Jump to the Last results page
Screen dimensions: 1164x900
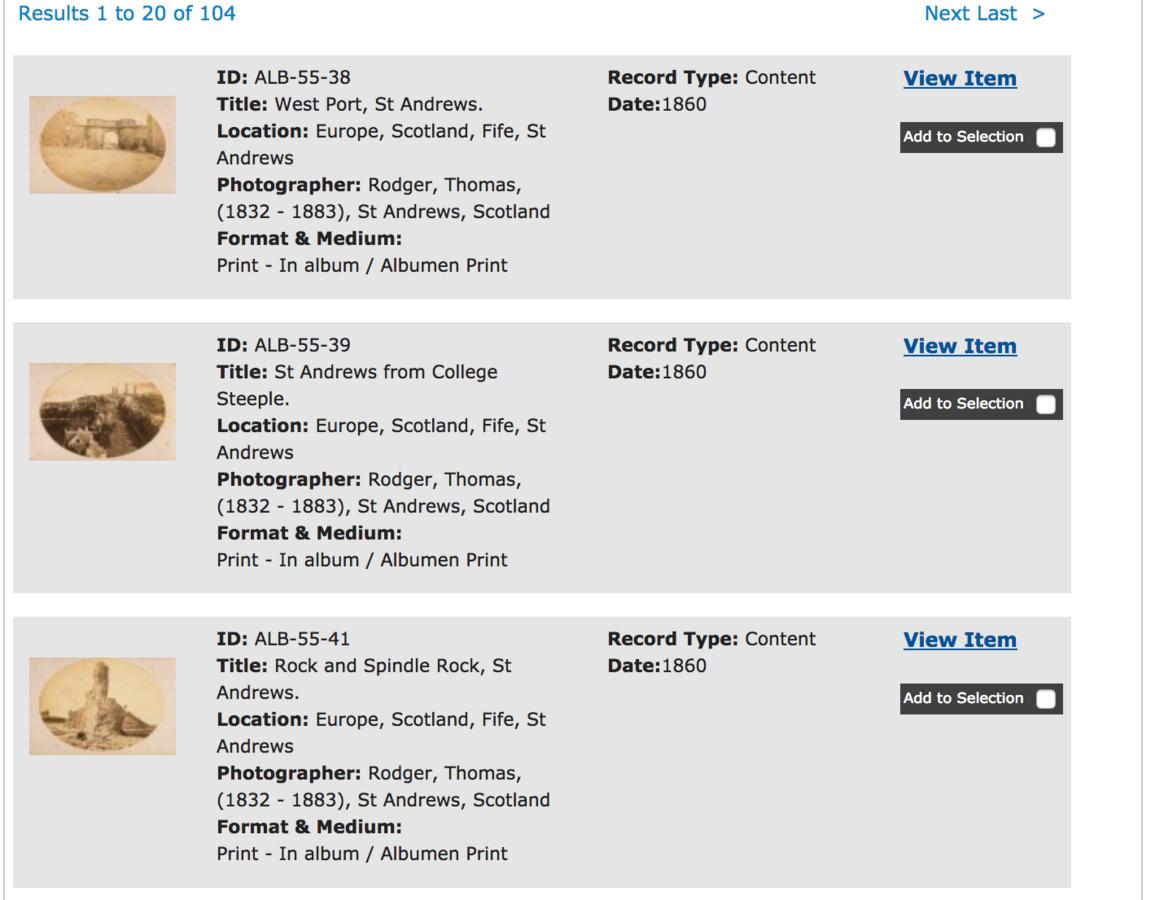[997, 13]
